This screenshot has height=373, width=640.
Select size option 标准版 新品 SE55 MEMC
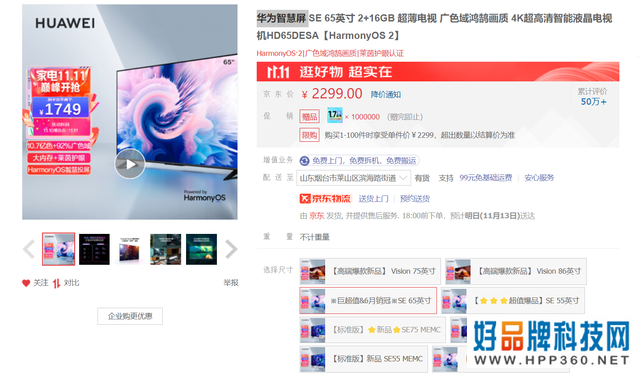(x=363, y=359)
